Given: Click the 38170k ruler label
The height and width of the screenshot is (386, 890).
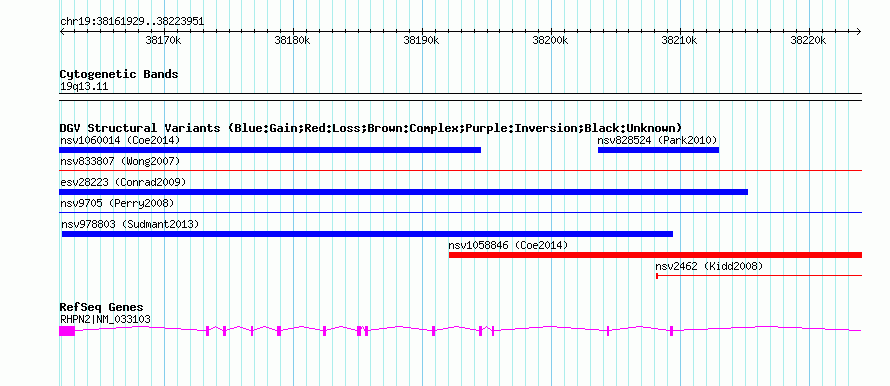Looking at the screenshot, I should click(x=163, y=40).
